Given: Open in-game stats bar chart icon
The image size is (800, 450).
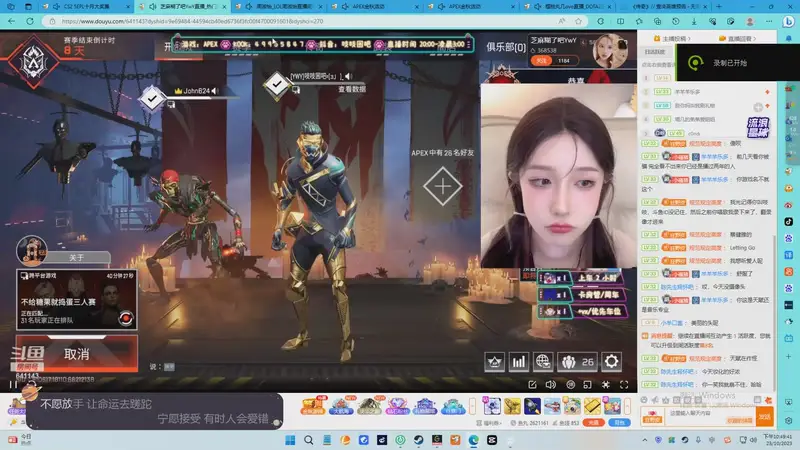Looking at the screenshot, I should coord(518,362).
